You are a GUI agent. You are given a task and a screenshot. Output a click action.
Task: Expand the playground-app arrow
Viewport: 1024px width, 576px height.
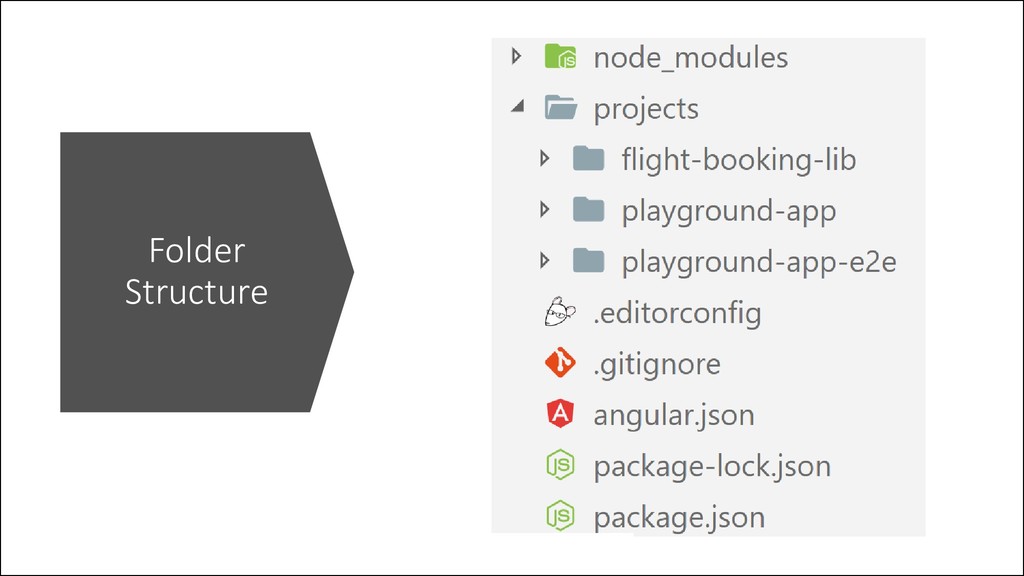click(545, 209)
